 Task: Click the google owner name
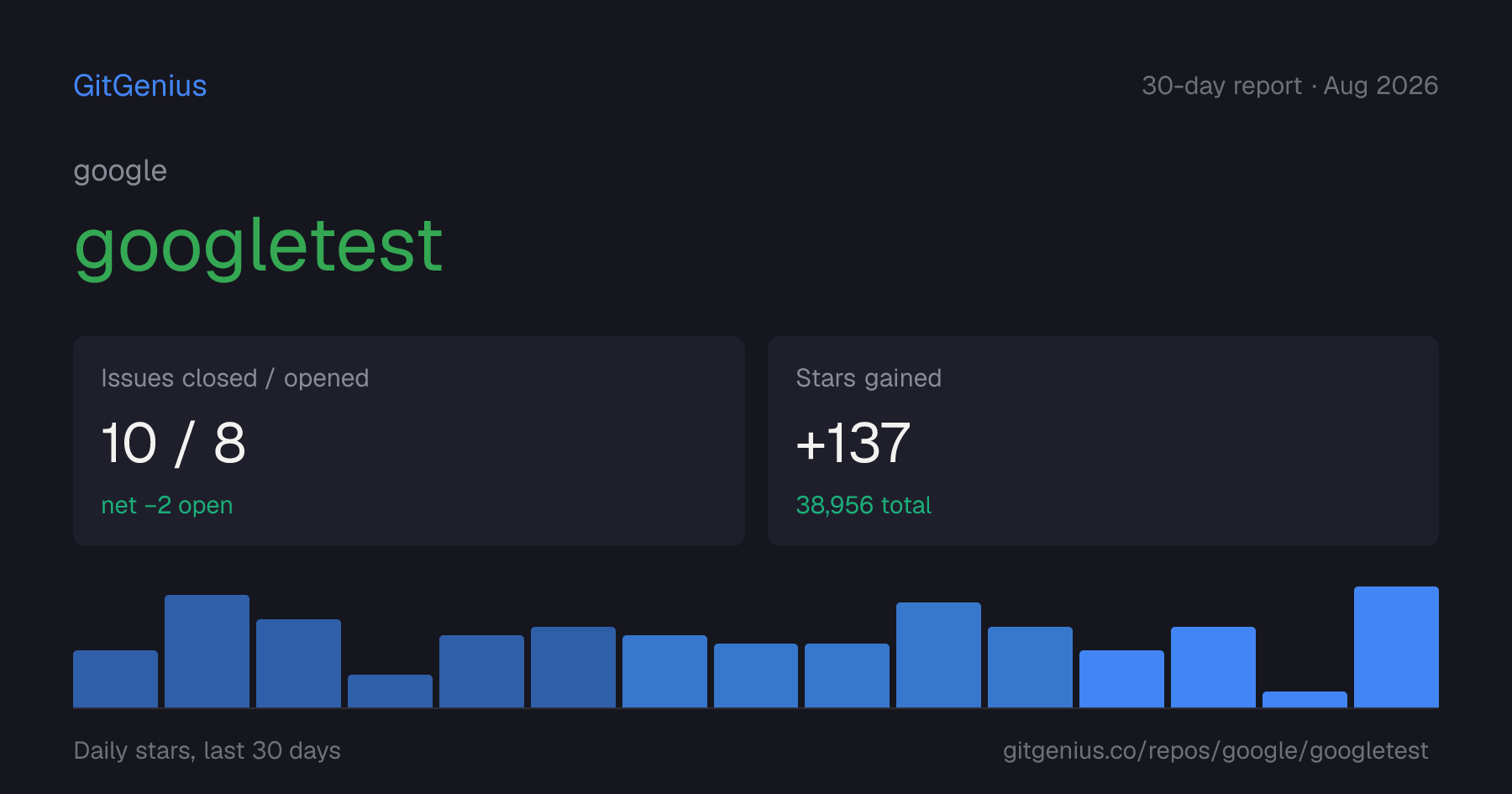click(x=120, y=171)
